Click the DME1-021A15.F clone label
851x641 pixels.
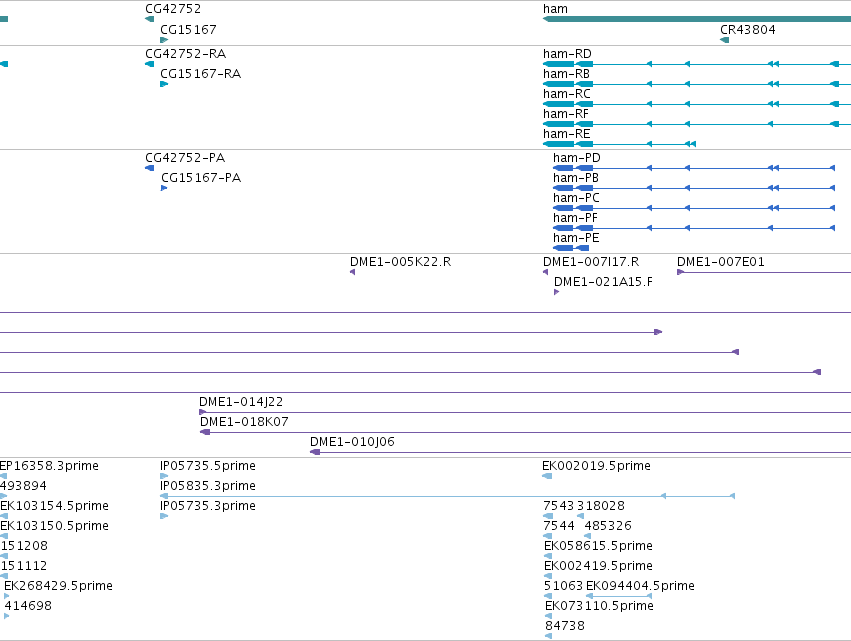point(603,282)
